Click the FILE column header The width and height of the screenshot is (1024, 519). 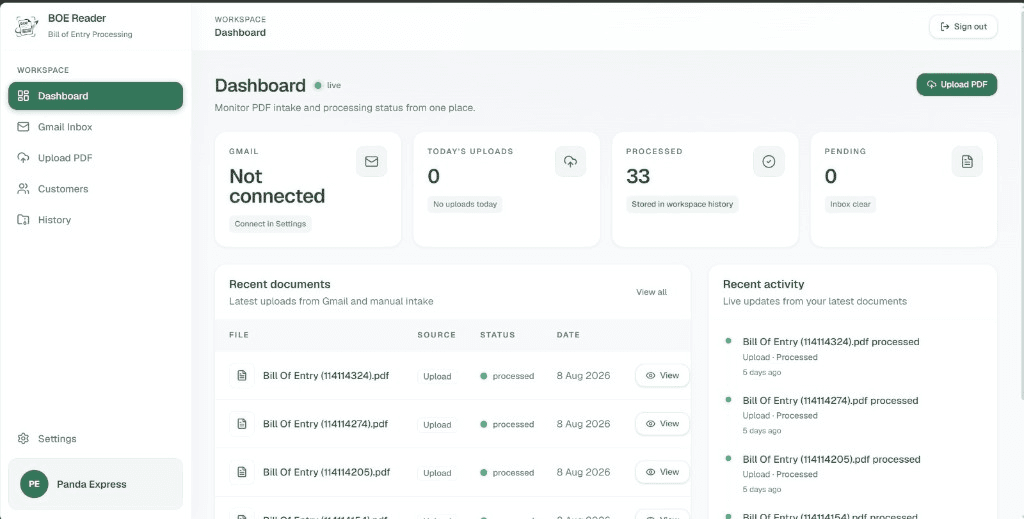(x=239, y=335)
